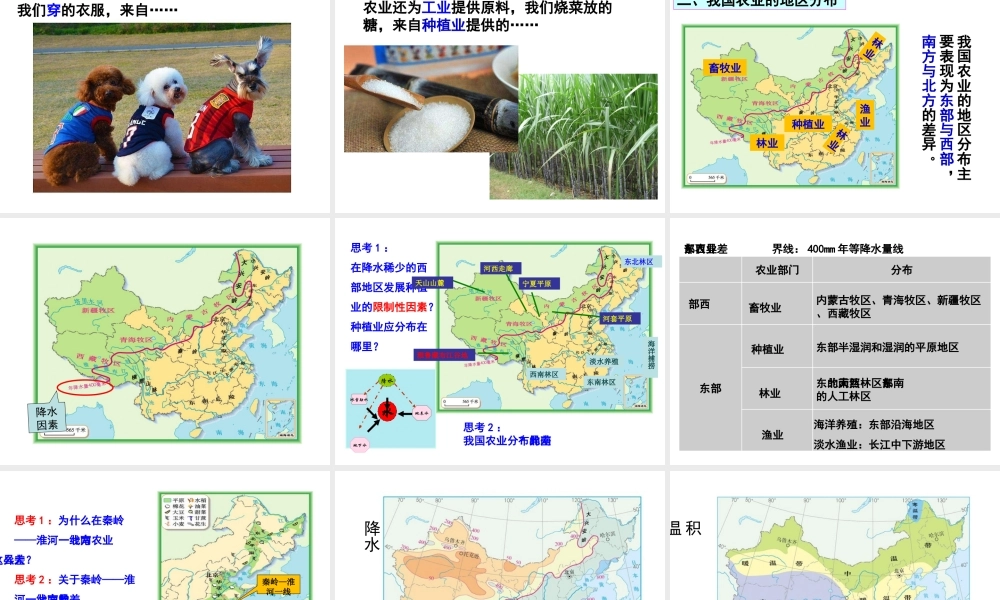This screenshot has width=1000, height=600.
Task: Click the 渔业 label on the distribution map
Action: pos(865,115)
